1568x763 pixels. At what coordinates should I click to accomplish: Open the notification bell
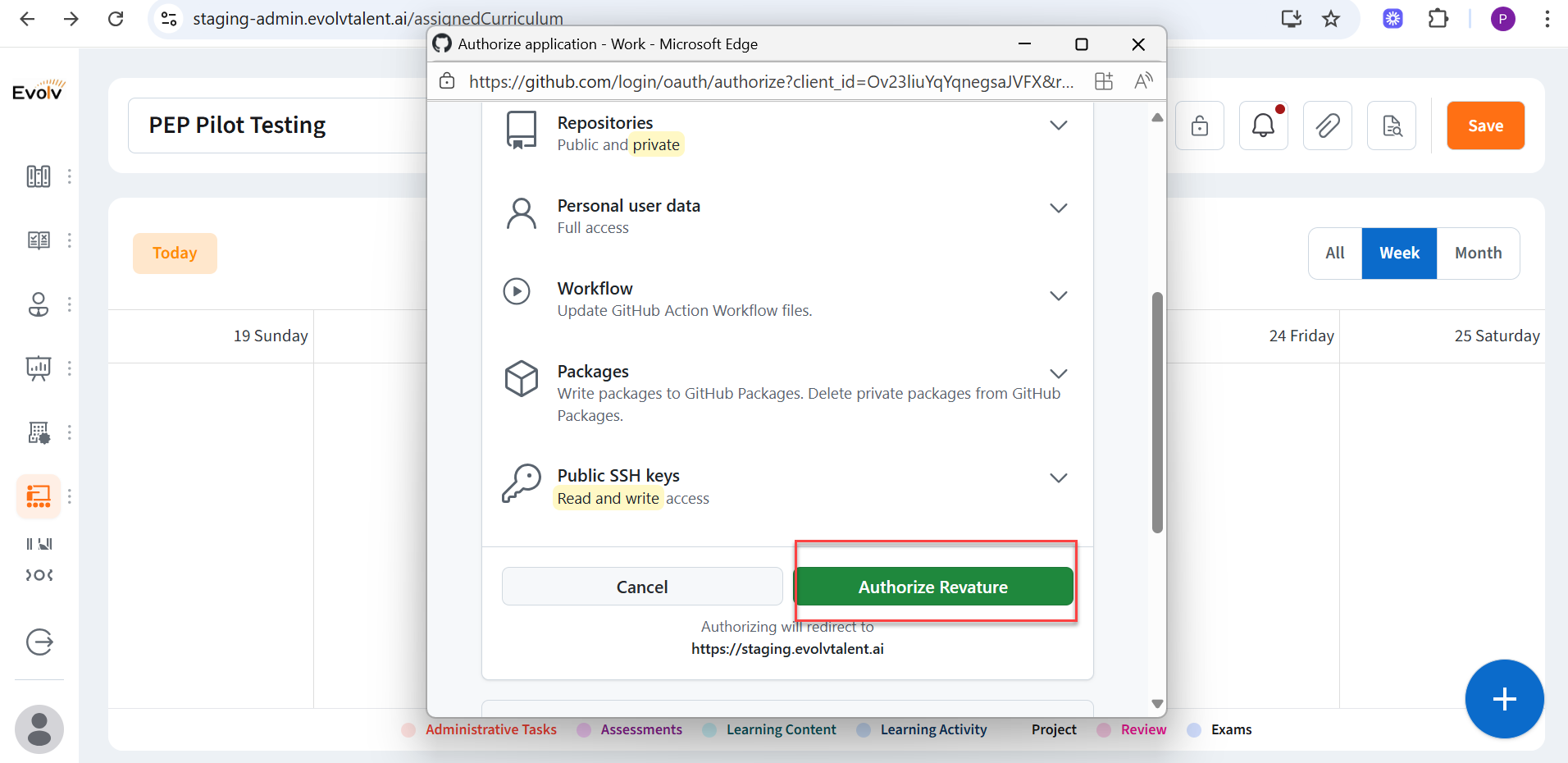(x=1264, y=126)
